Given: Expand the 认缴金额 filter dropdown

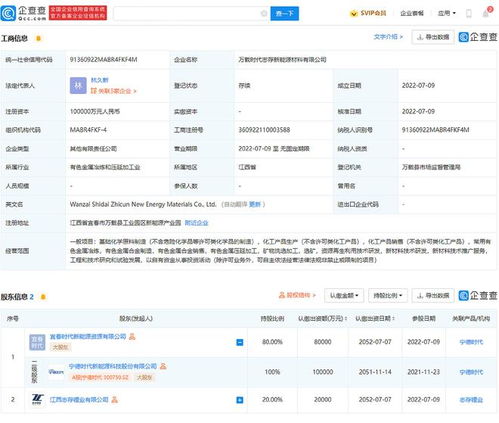Looking at the screenshot, I should pos(344,295).
